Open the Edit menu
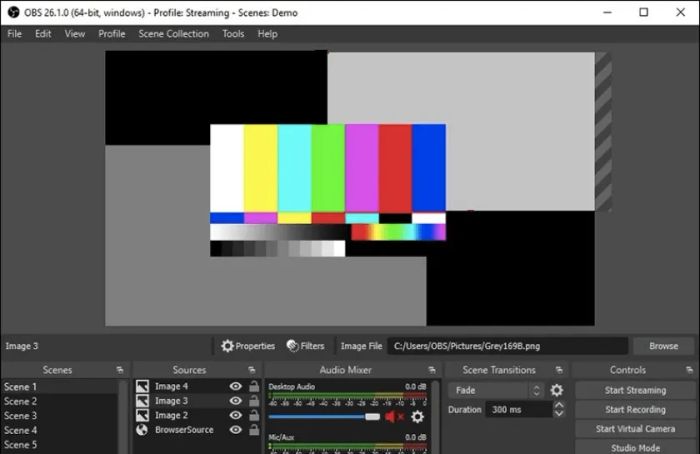The width and height of the screenshot is (700, 454). click(x=43, y=34)
